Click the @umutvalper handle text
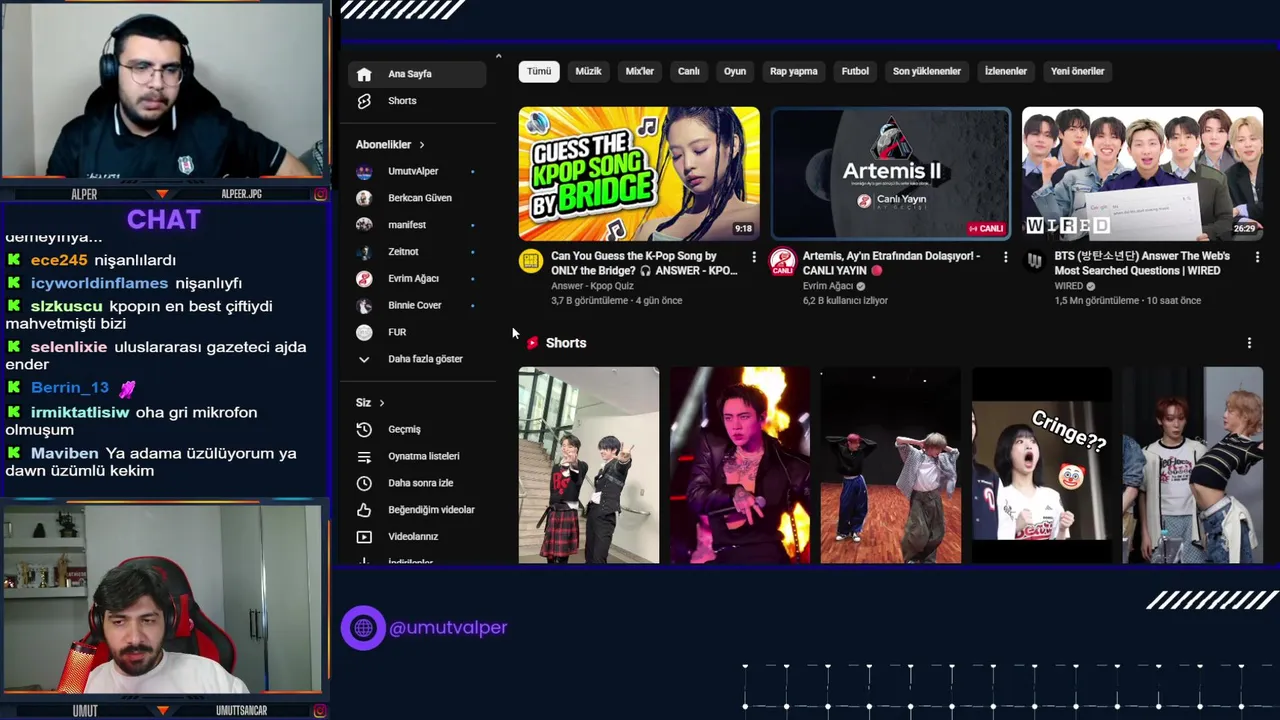1280x720 pixels. [x=448, y=628]
